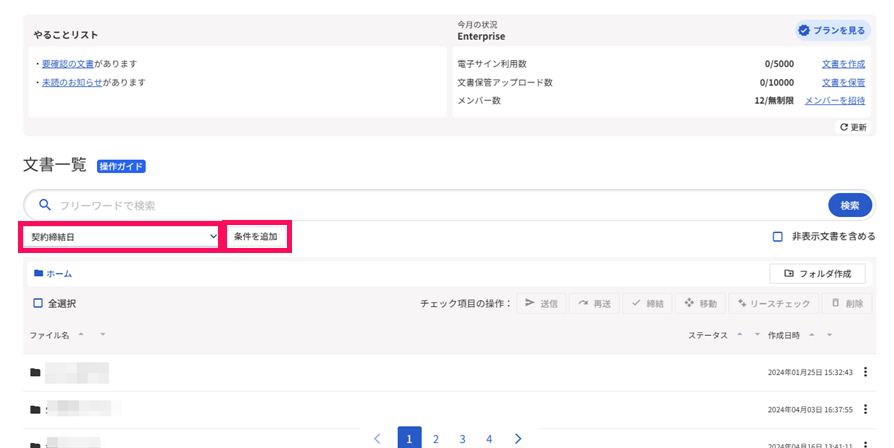This screenshot has width=894, height=448.
Task: Sort ファイル名 ascending with up arrow
Action: [81, 335]
